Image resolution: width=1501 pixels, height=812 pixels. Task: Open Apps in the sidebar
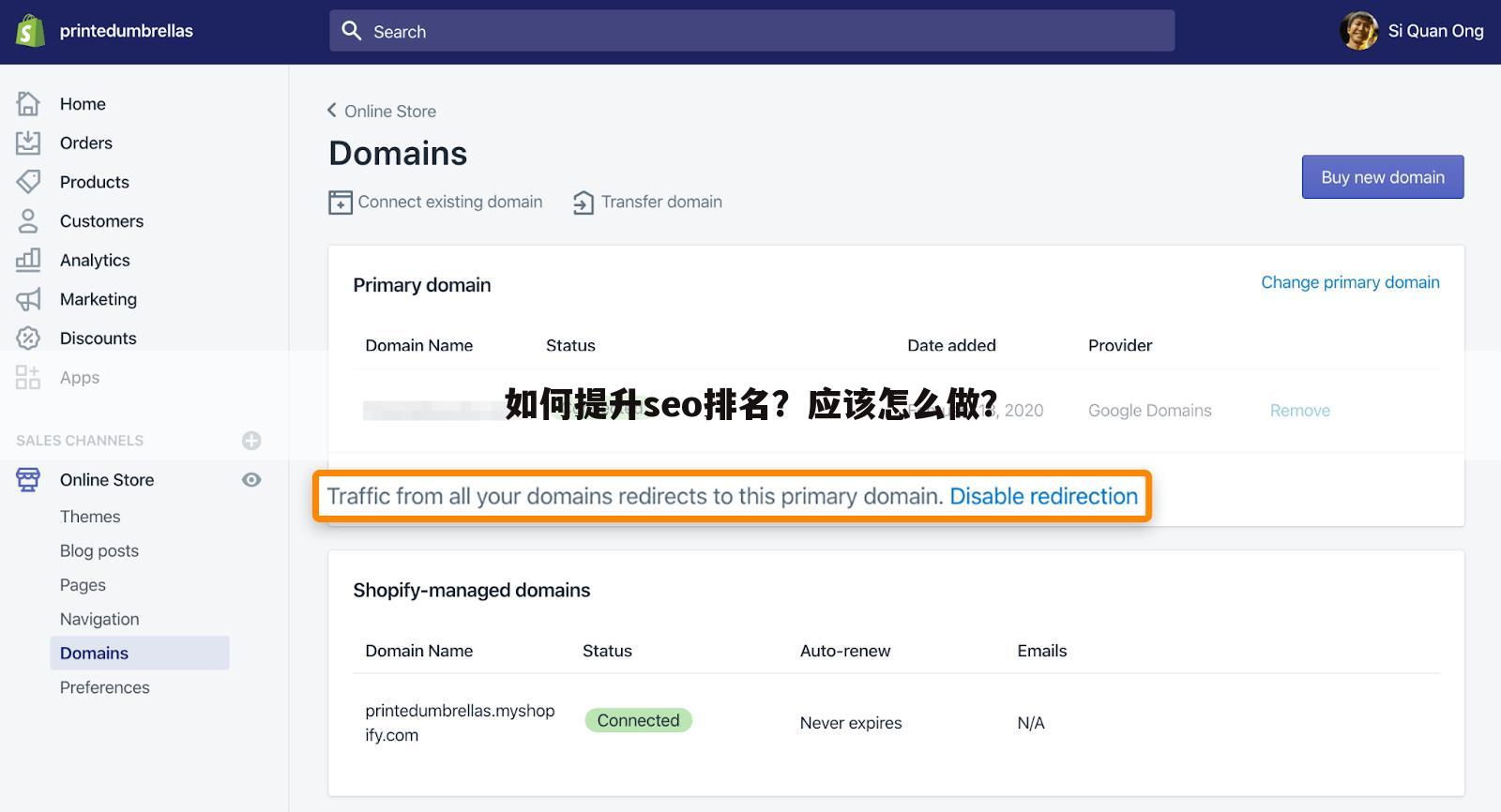pyautogui.click(x=80, y=378)
